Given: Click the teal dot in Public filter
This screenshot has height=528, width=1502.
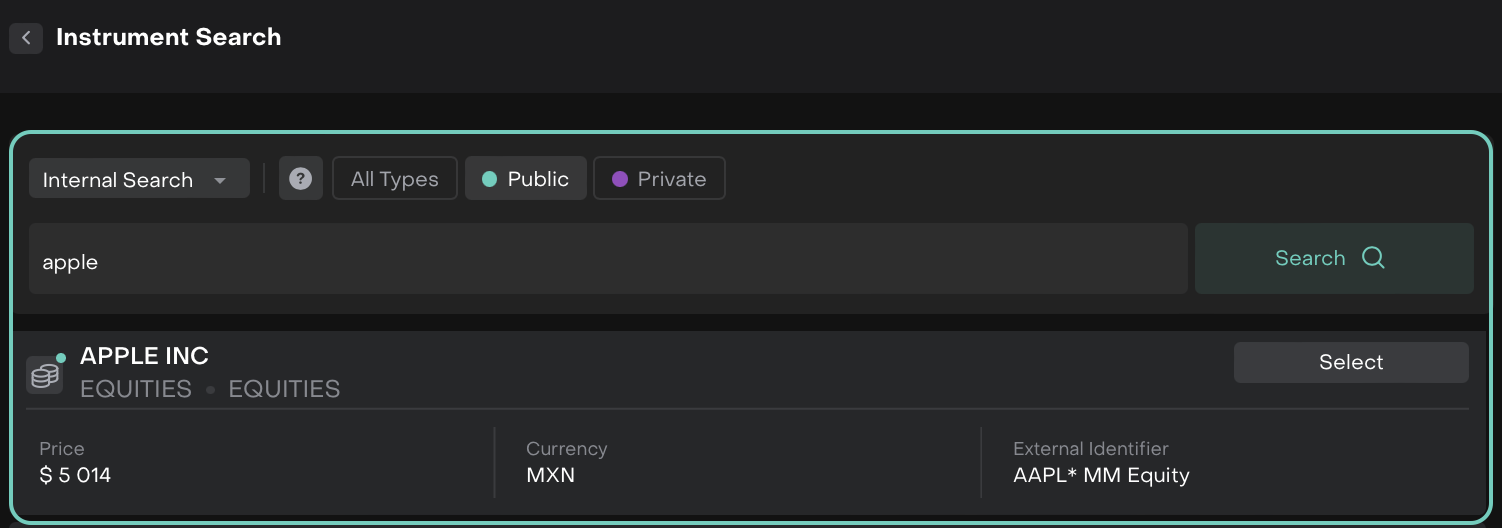Looking at the screenshot, I should pyautogui.click(x=489, y=179).
